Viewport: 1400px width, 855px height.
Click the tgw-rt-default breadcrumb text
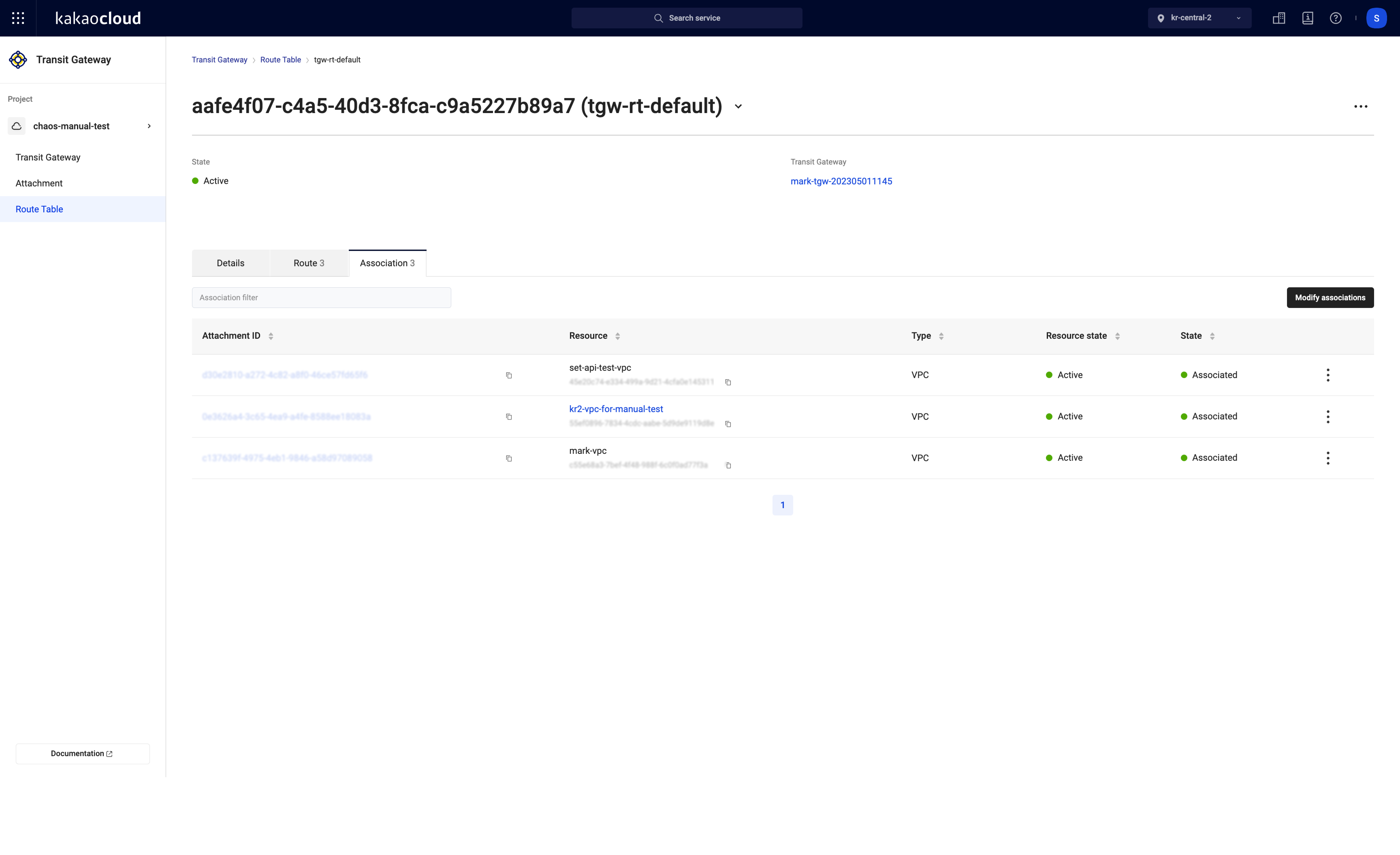(337, 60)
